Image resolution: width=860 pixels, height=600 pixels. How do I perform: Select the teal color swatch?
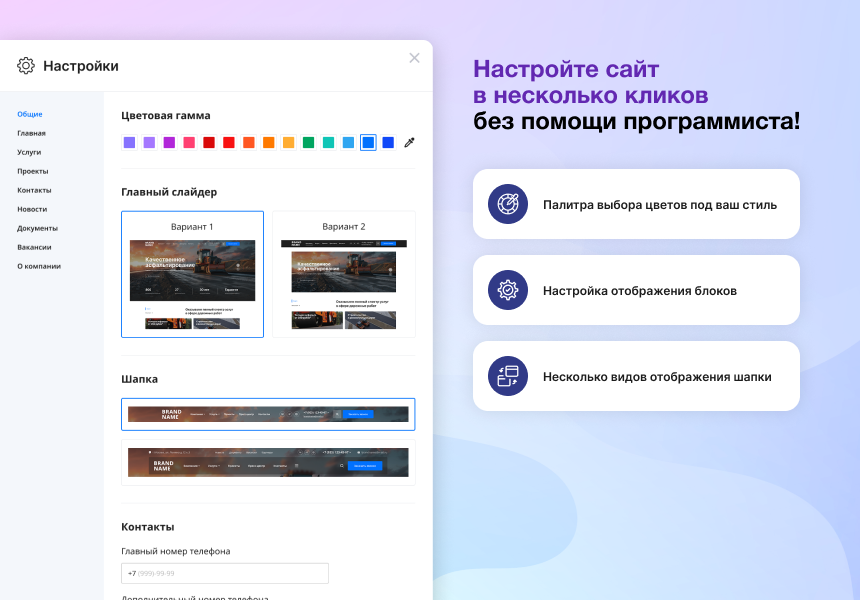click(x=329, y=143)
